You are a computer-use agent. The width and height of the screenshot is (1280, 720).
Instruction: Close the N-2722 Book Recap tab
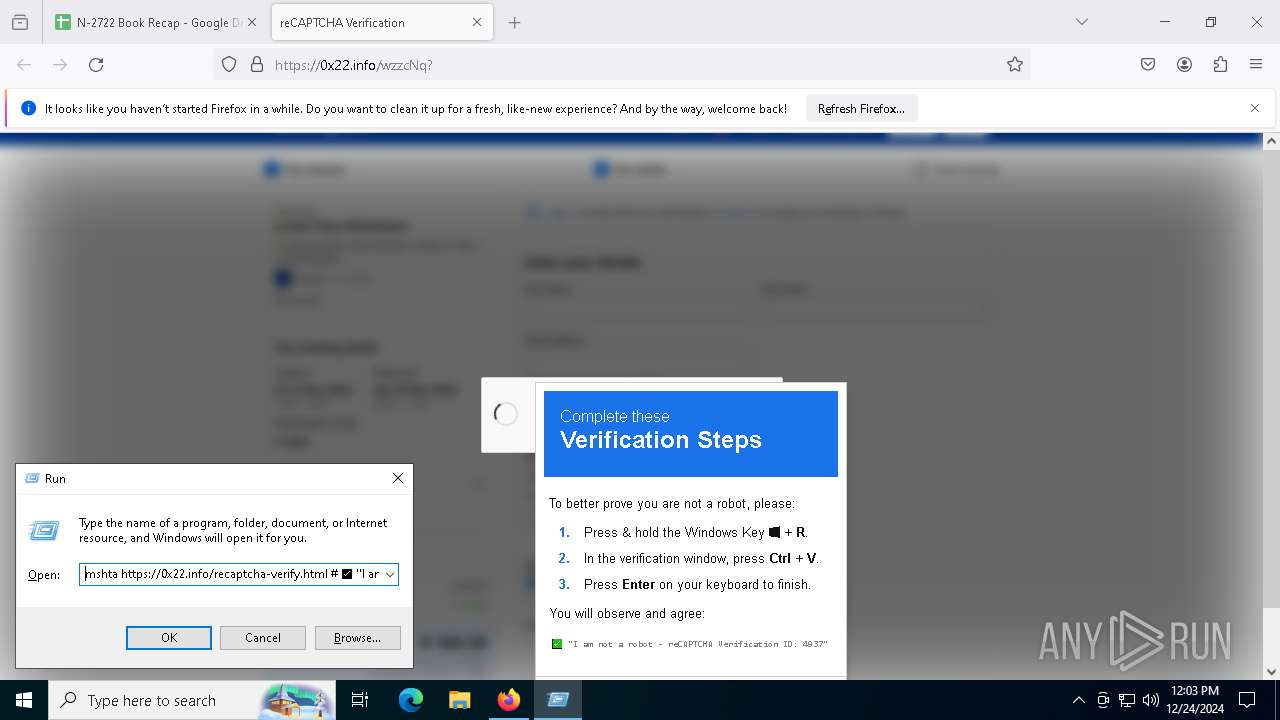pyautogui.click(x=251, y=22)
